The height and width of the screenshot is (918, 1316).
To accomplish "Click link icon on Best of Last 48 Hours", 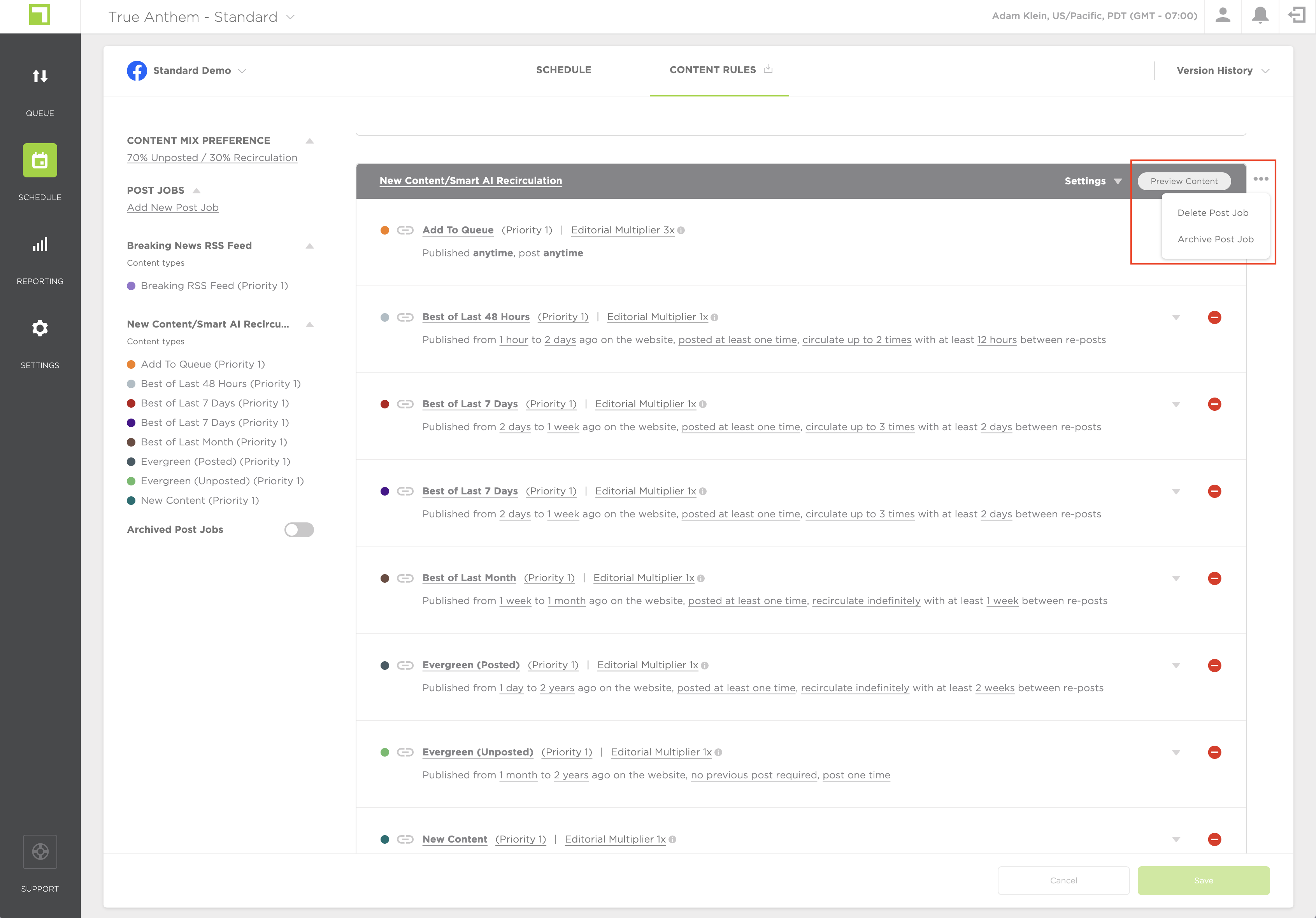I will click(405, 317).
